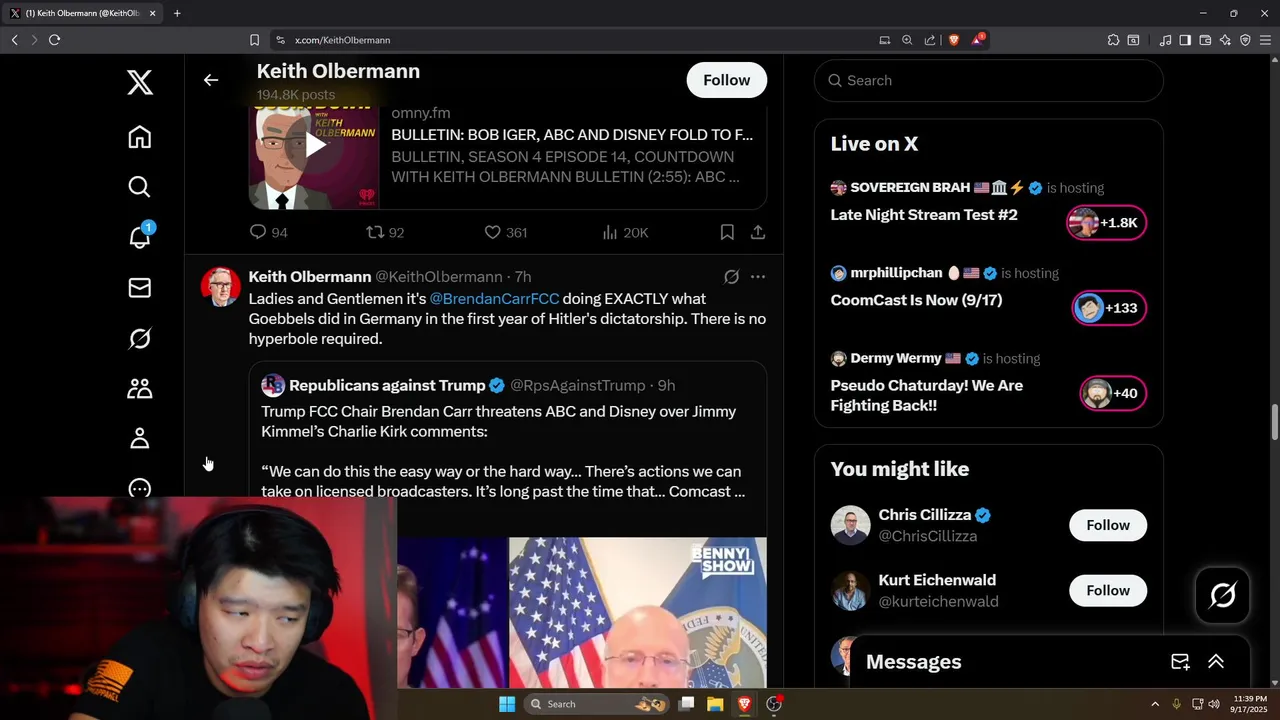Expand the Messages drawer
1280x720 pixels.
coord(1216,662)
